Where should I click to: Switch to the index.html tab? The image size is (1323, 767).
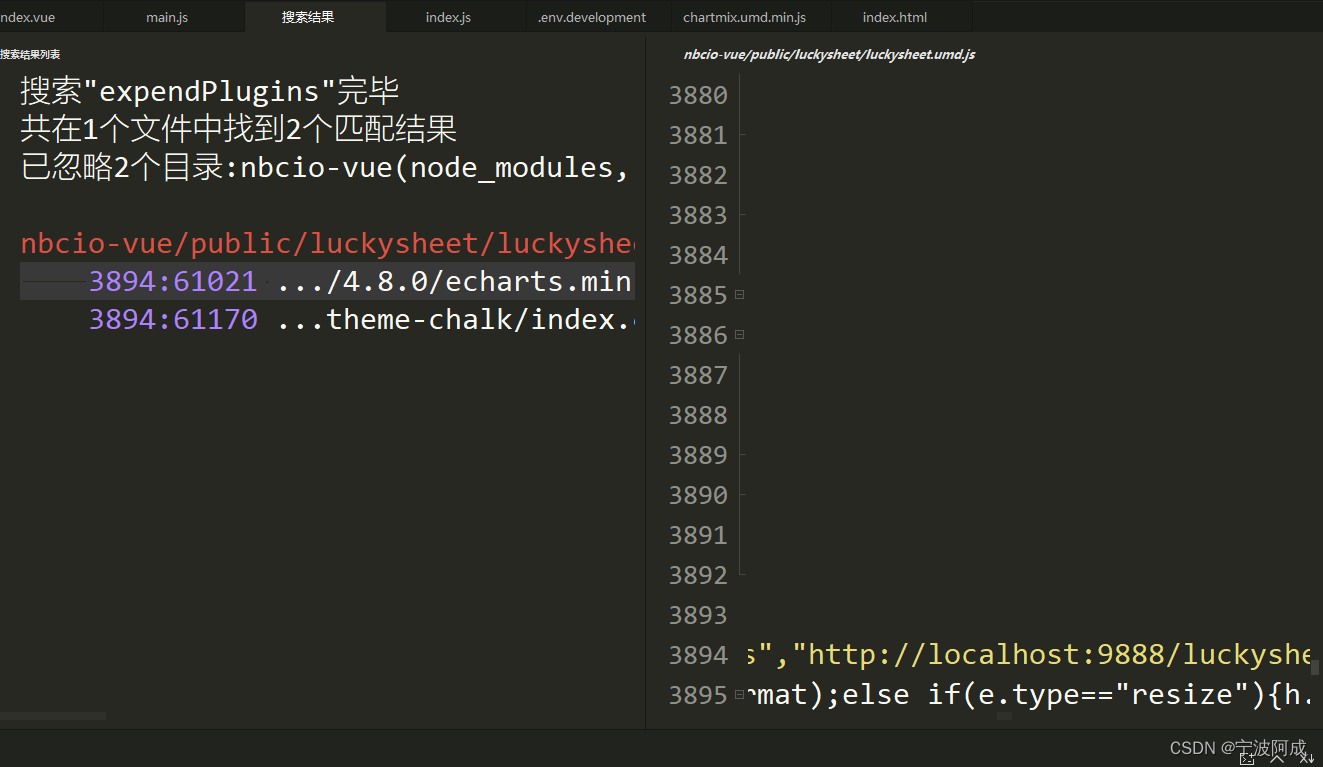tap(894, 16)
